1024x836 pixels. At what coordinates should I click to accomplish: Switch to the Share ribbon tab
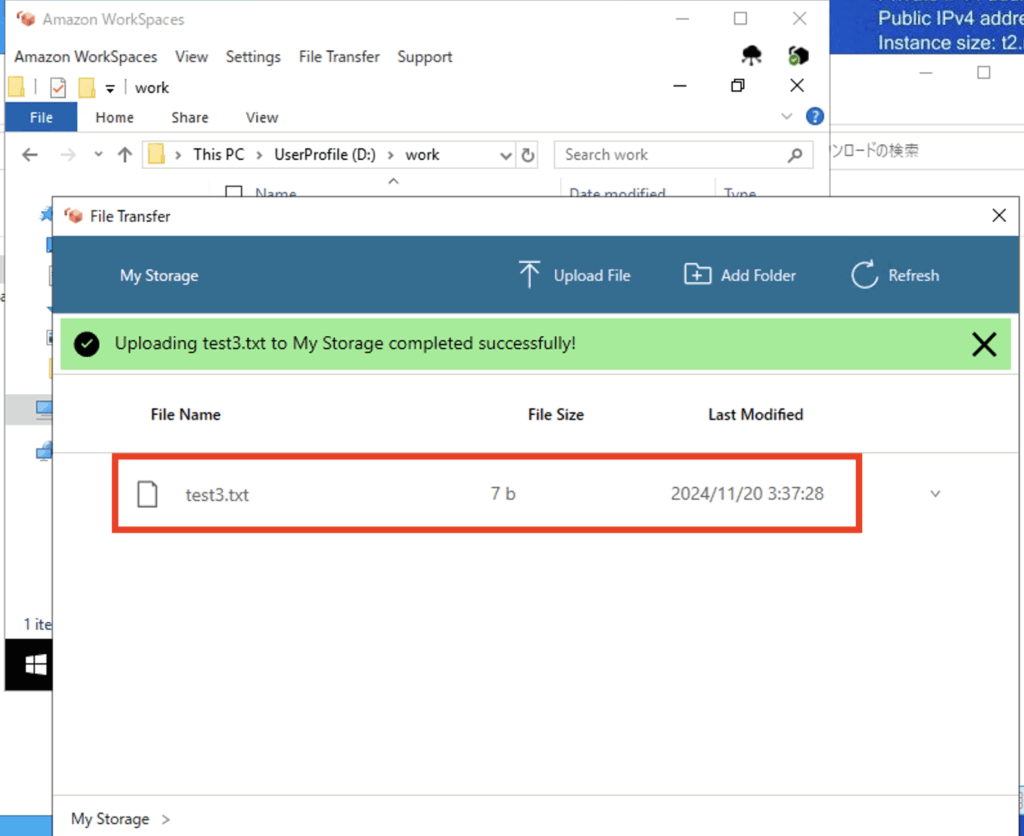pyautogui.click(x=189, y=117)
